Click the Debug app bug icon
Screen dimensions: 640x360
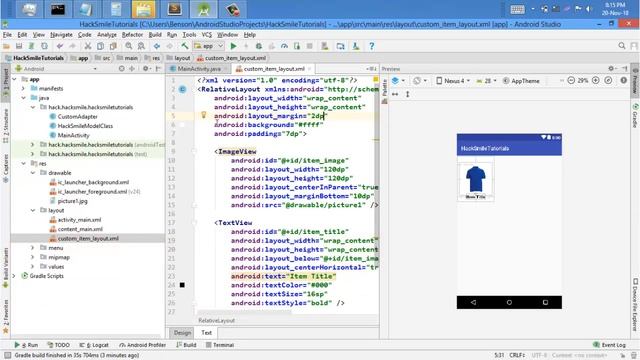click(258, 46)
